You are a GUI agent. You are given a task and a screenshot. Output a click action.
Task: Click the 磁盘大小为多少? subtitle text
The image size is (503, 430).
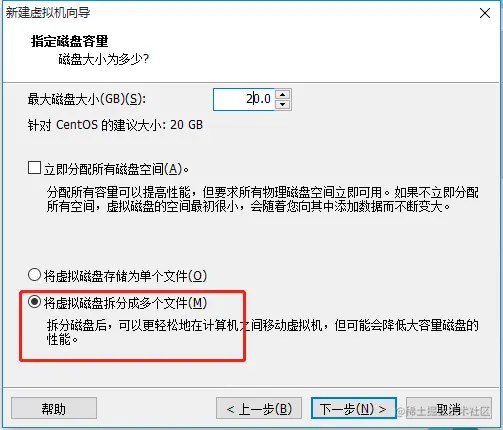(104, 59)
